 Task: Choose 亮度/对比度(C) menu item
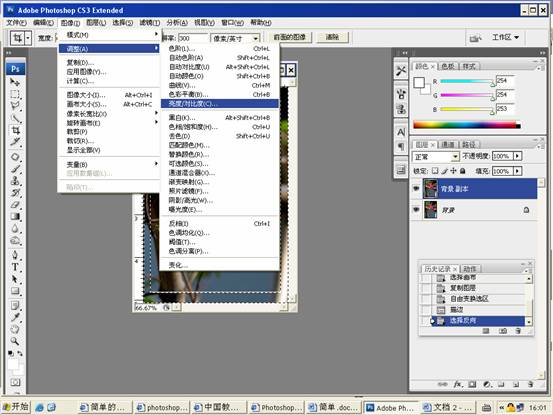click(219, 104)
